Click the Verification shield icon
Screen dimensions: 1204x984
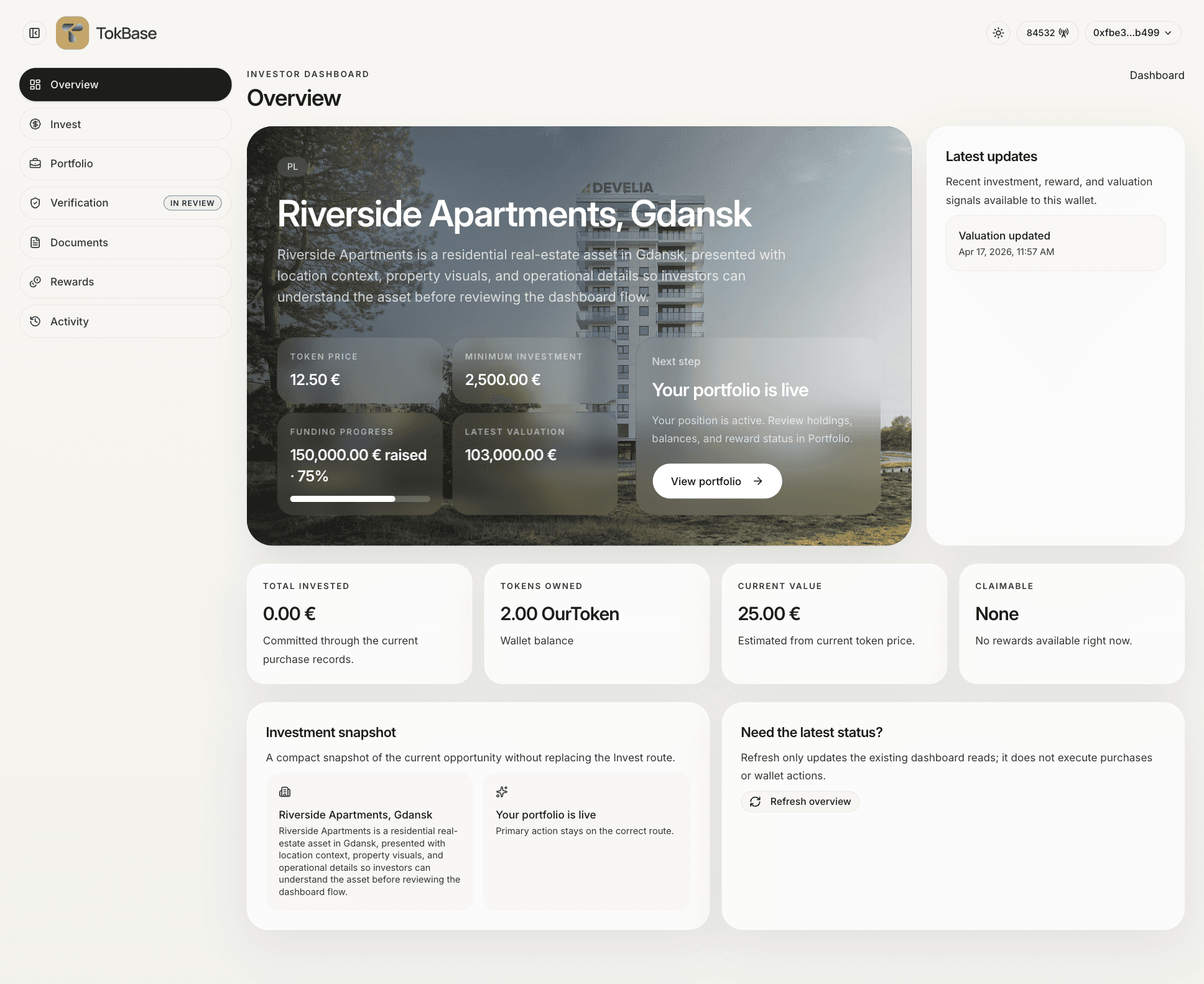pos(35,203)
